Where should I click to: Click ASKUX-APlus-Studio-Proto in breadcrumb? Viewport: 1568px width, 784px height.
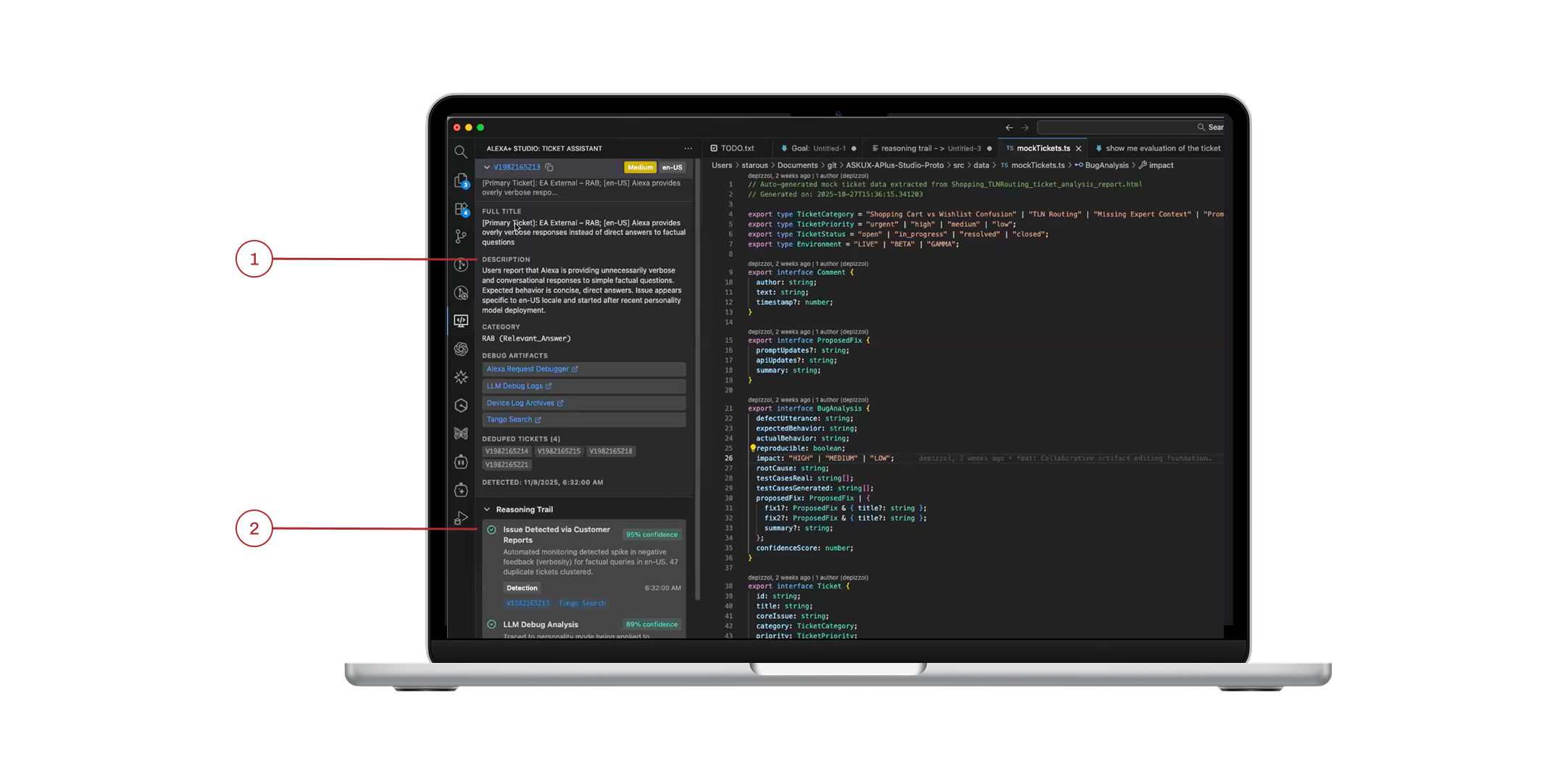click(895, 165)
